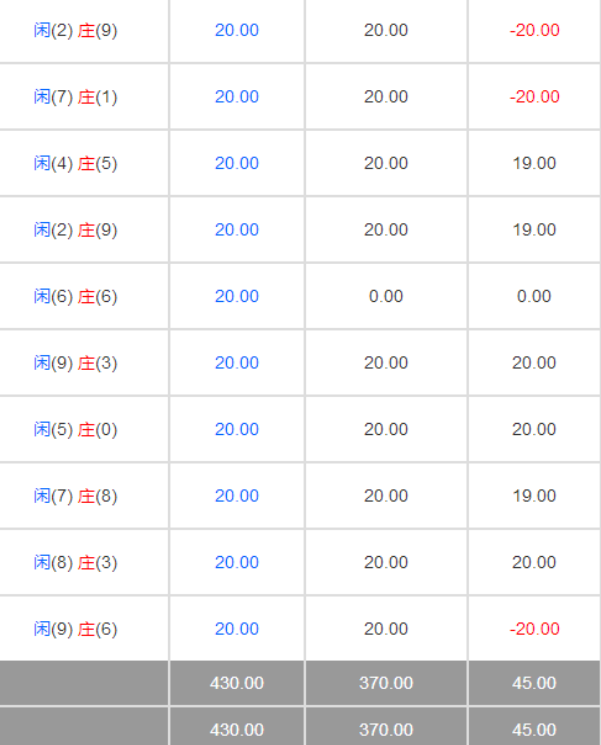This screenshot has height=745, width=601.
Task: Open blue bet amount in 闲(7) 庄(8) row
Action: point(237,496)
